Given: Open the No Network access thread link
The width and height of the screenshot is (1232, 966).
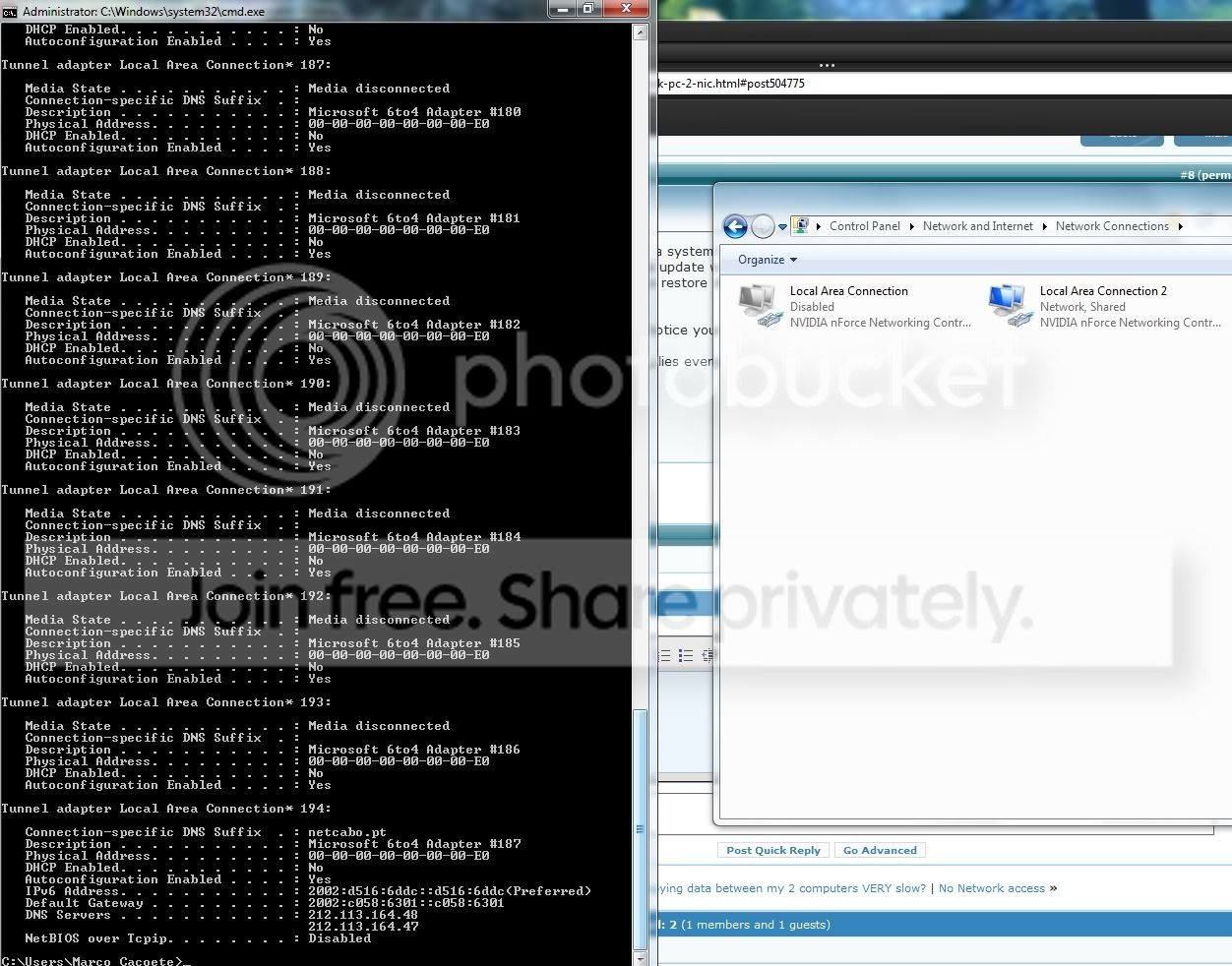Looking at the screenshot, I should [x=992, y=888].
